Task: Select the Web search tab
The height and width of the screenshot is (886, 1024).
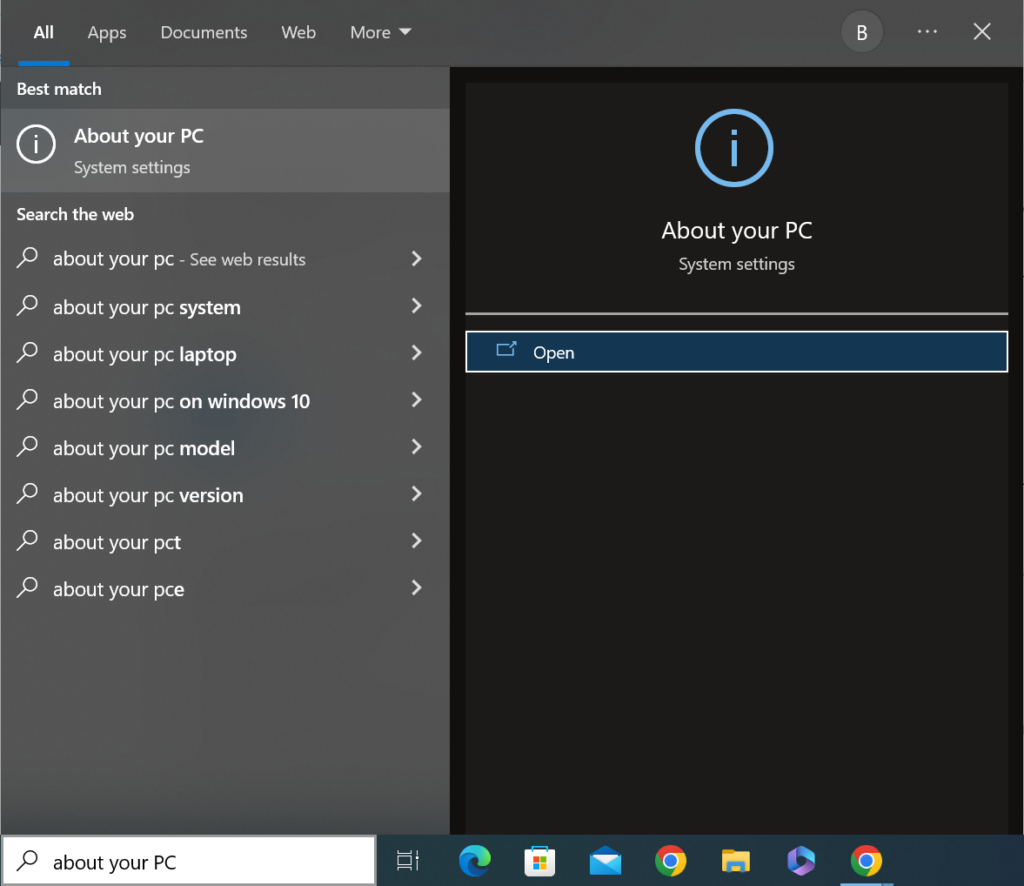Action: tap(298, 33)
